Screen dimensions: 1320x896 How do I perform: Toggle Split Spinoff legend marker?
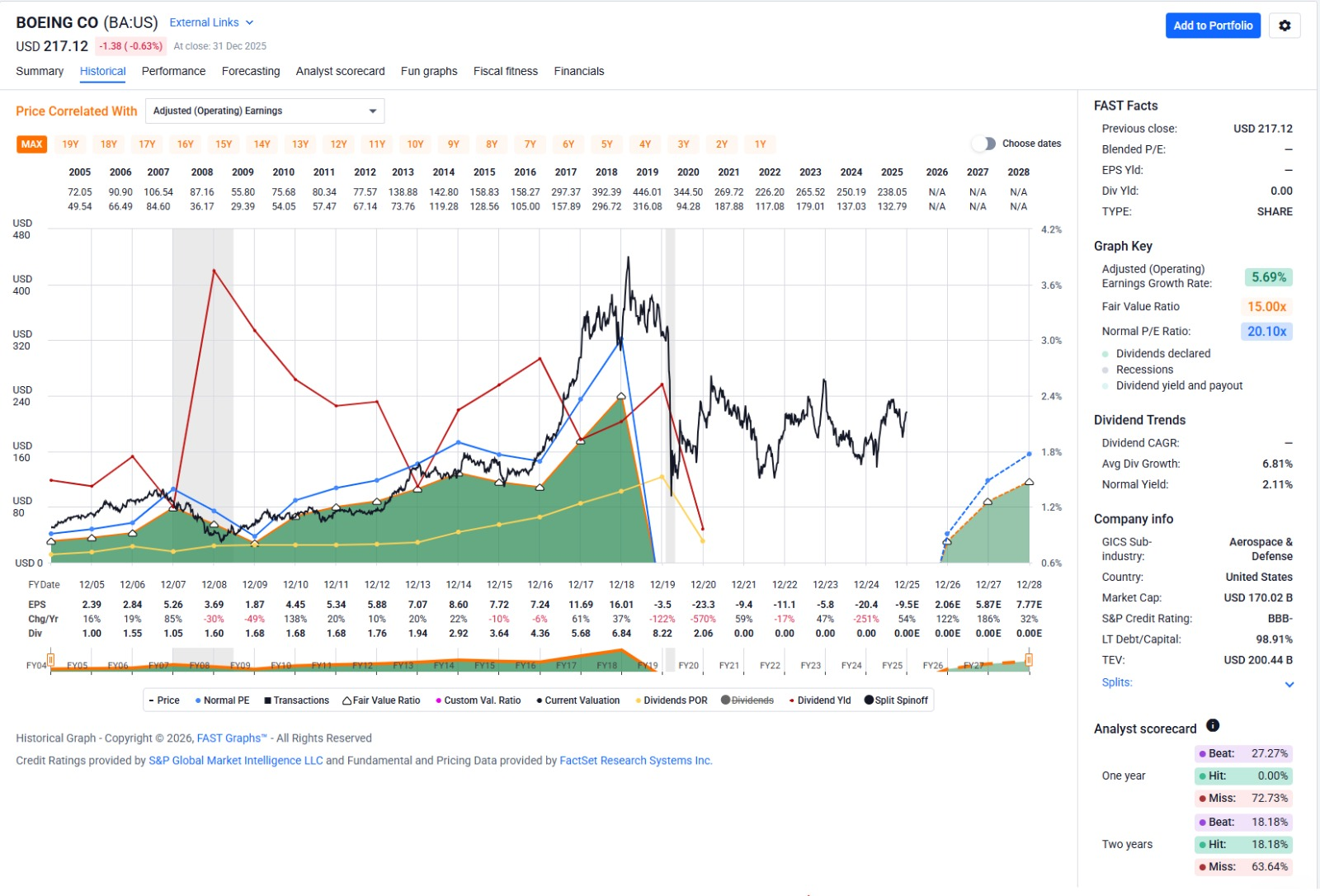pos(896,700)
